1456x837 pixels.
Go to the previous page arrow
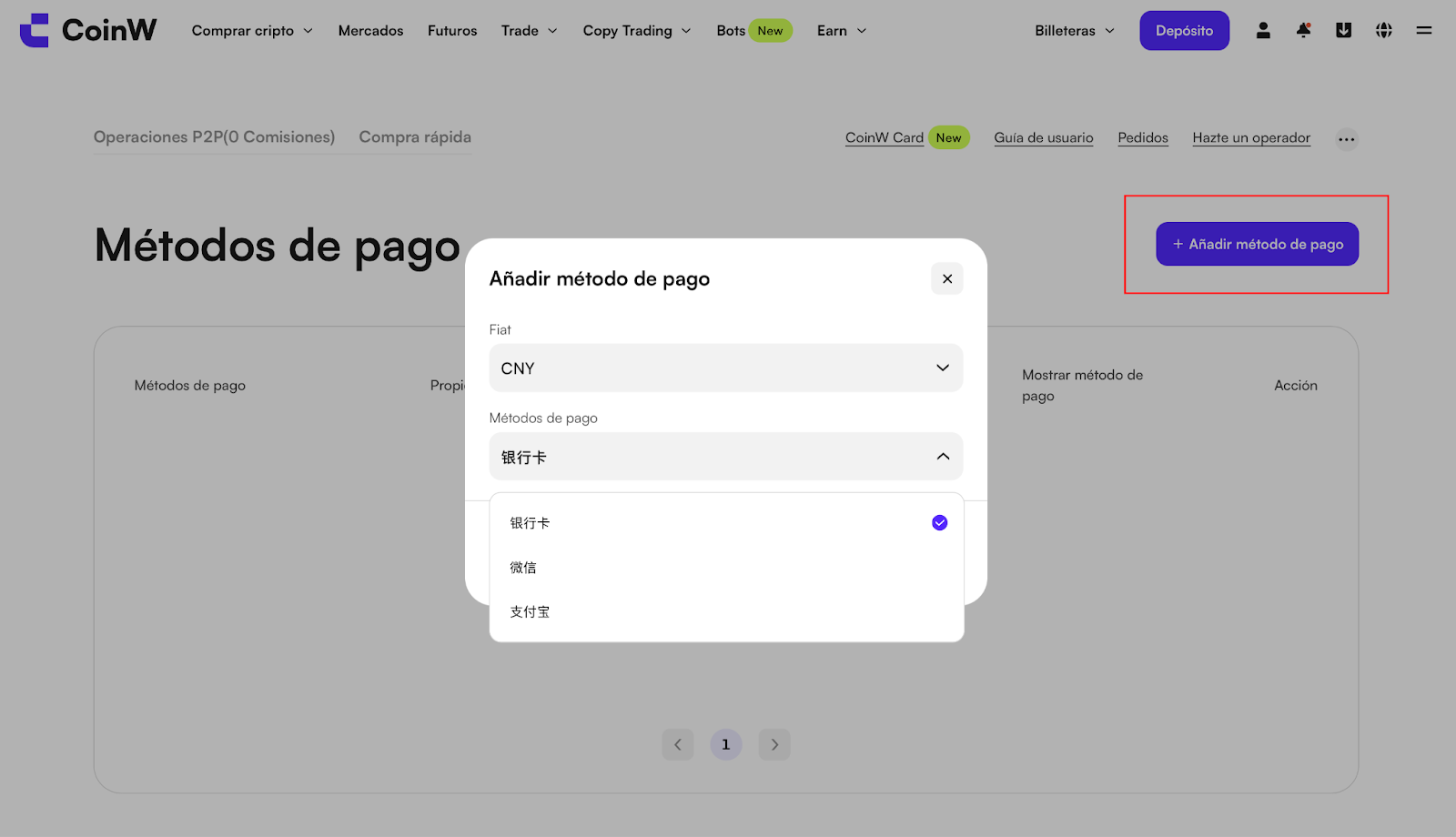(677, 744)
